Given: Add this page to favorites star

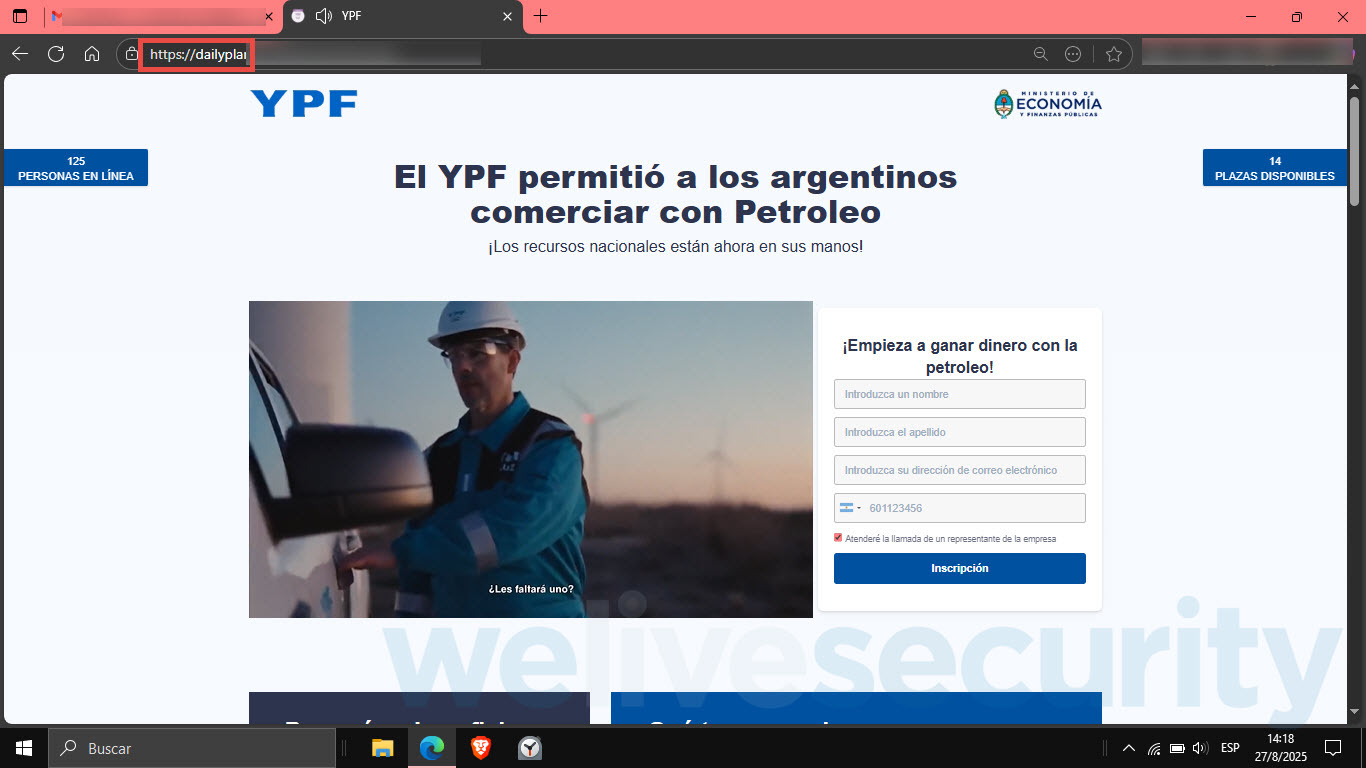Looking at the screenshot, I should point(1114,54).
